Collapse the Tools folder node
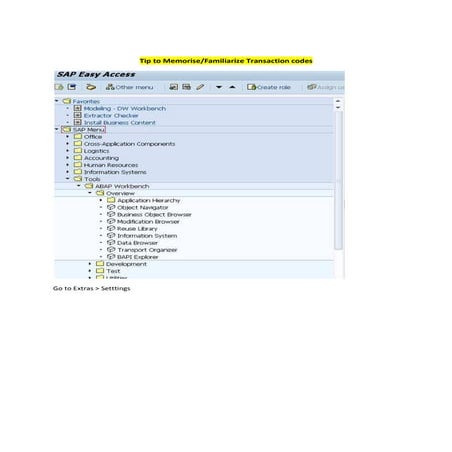452x452 pixels. pyautogui.click(x=68, y=179)
